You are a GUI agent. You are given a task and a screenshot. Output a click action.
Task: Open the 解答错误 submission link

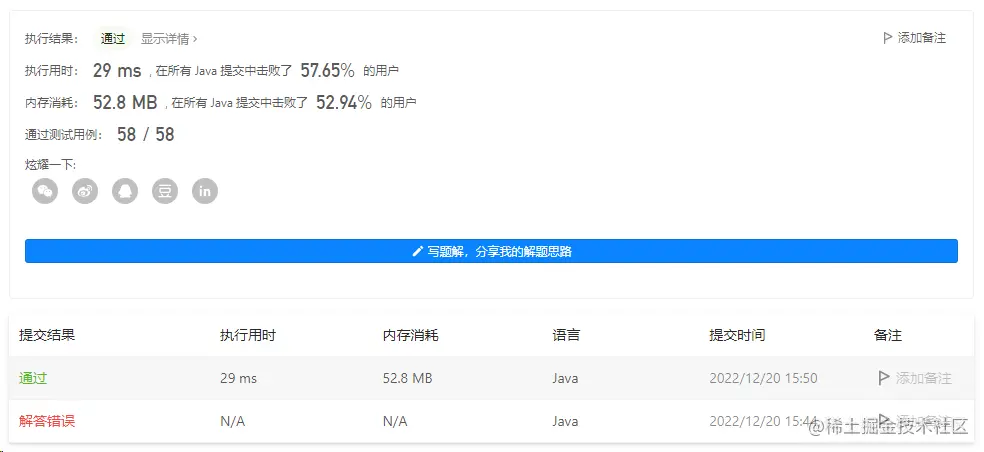(x=46, y=421)
